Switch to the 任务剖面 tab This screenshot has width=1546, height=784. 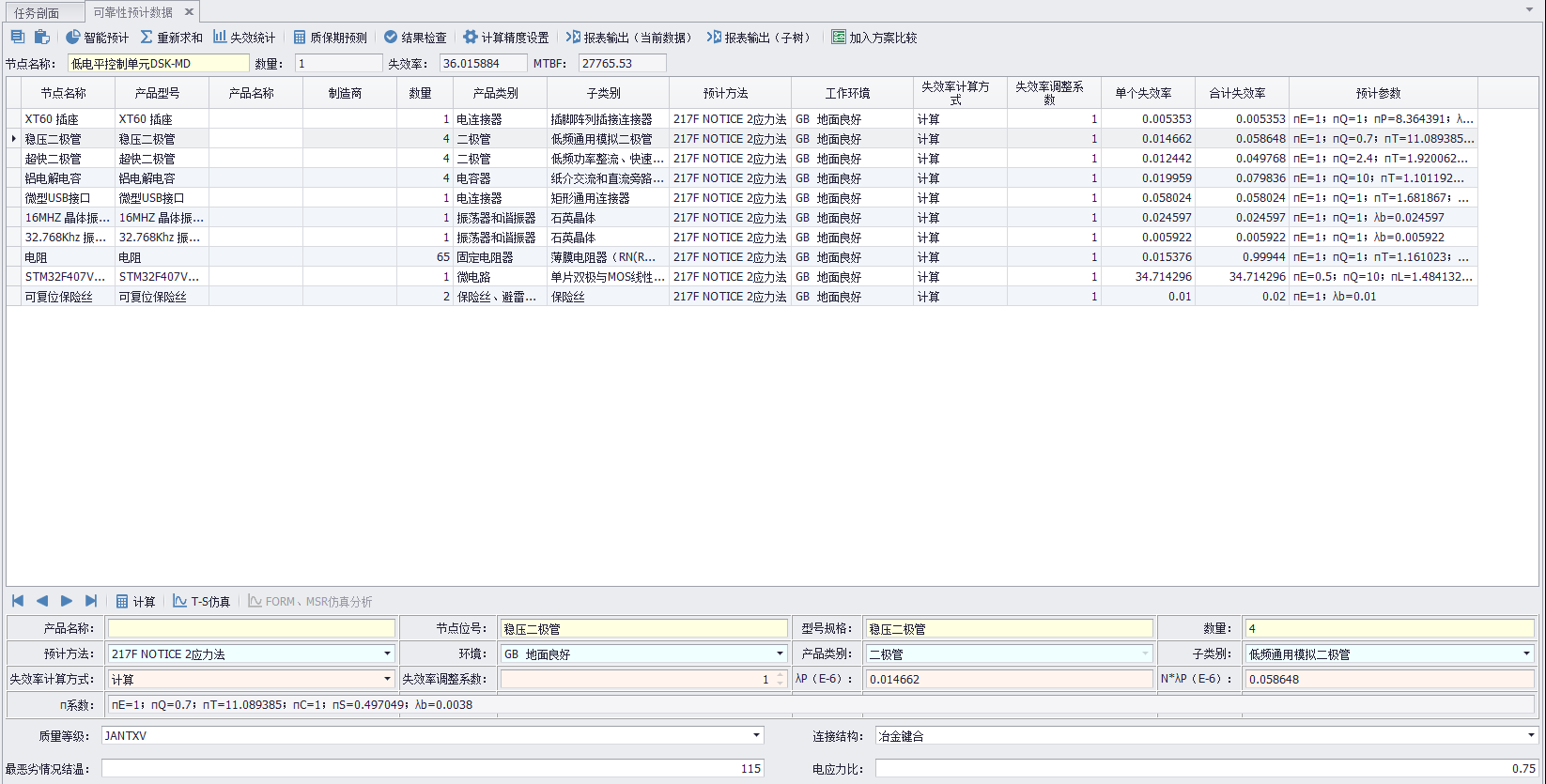pyautogui.click(x=38, y=13)
